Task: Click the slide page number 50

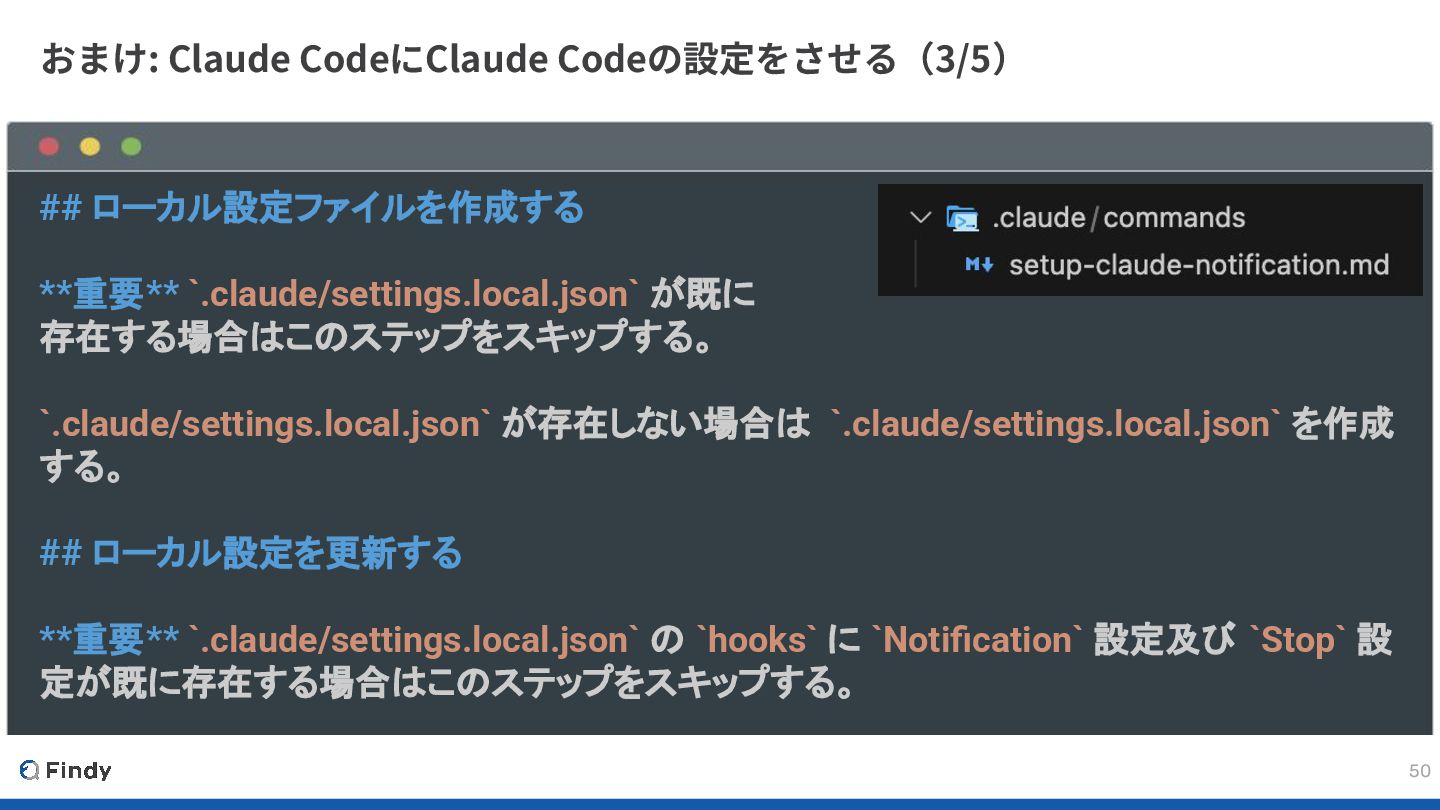Action: (1419, 771)
